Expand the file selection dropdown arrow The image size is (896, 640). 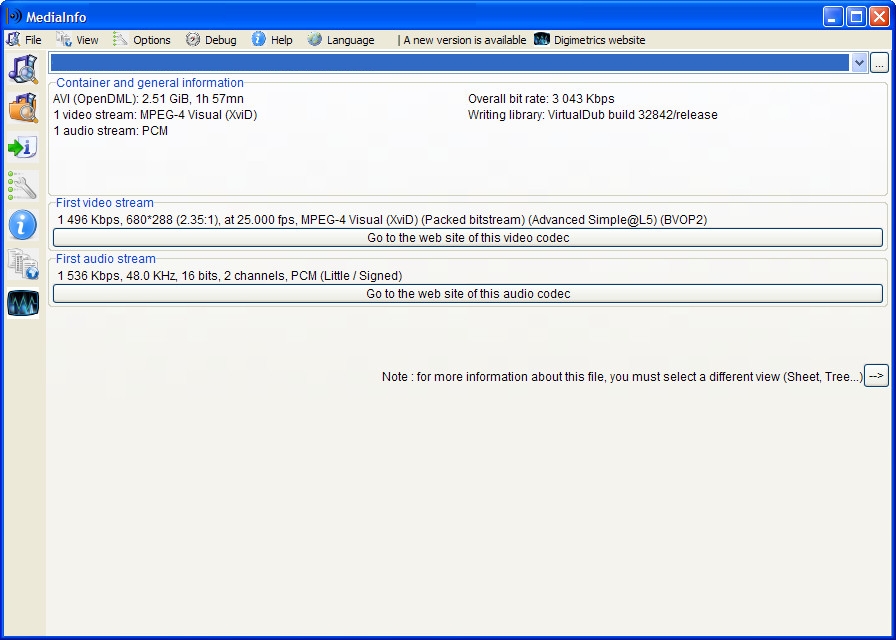[x=859, y=62]
